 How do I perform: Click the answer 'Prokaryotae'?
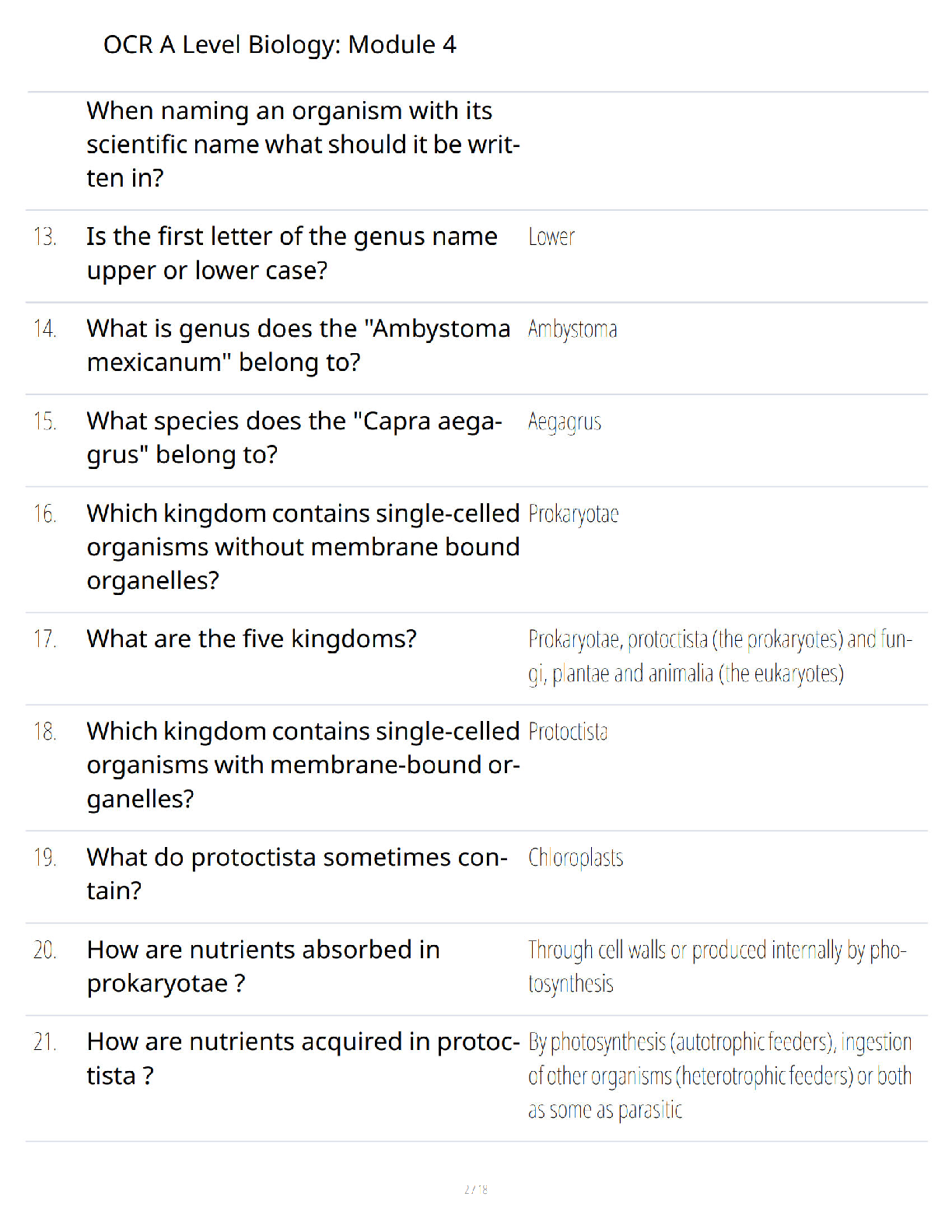tap(573, 514)
